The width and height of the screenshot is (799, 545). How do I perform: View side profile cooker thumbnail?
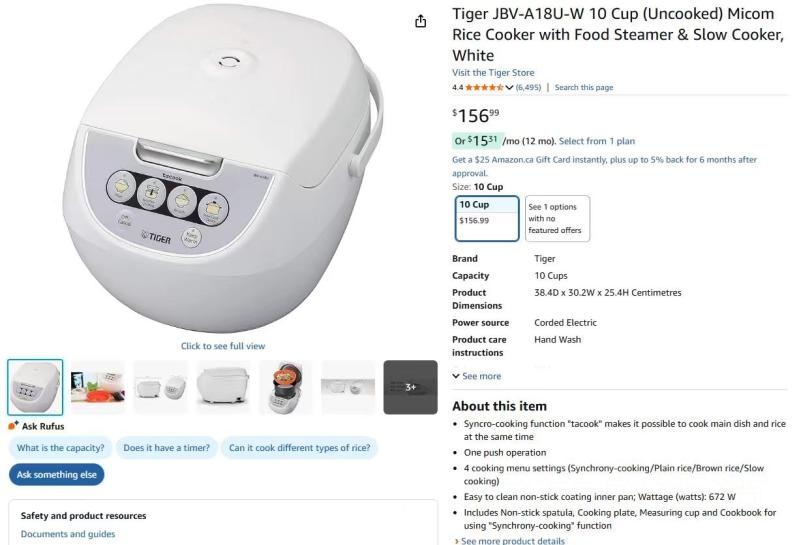tap(223, 387)
